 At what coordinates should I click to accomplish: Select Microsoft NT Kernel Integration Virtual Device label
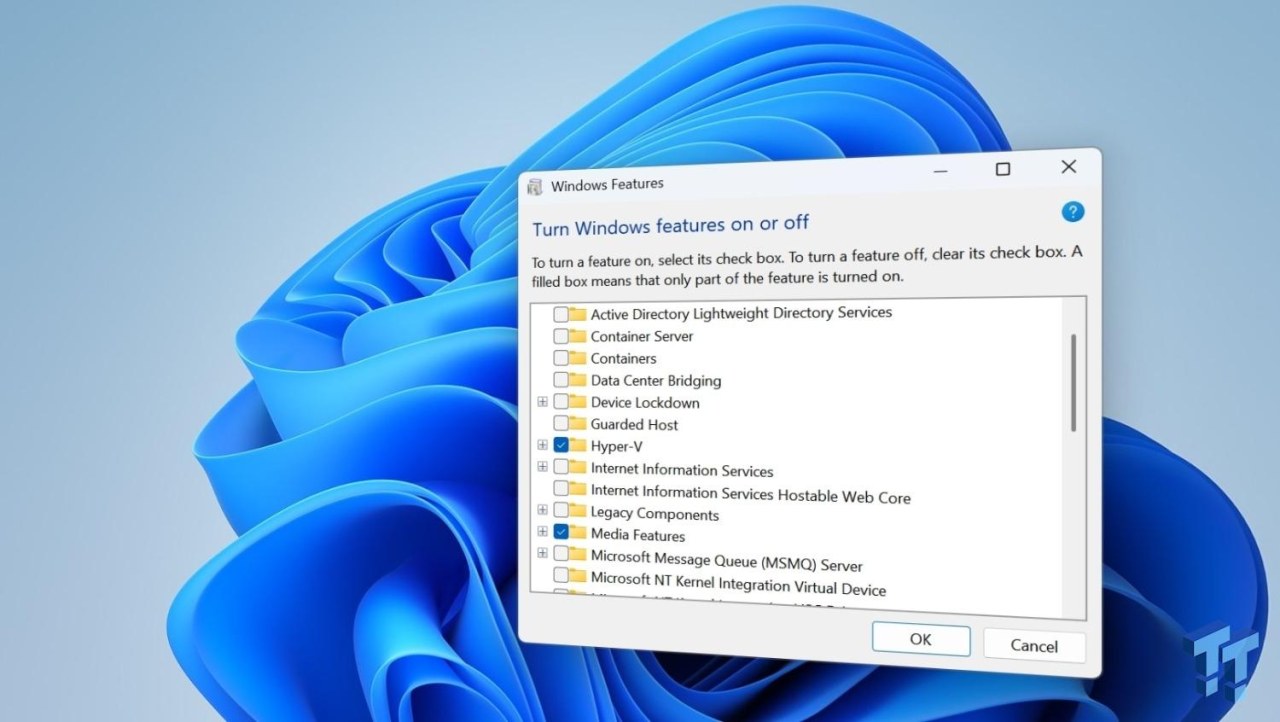(x=738, y=582)
